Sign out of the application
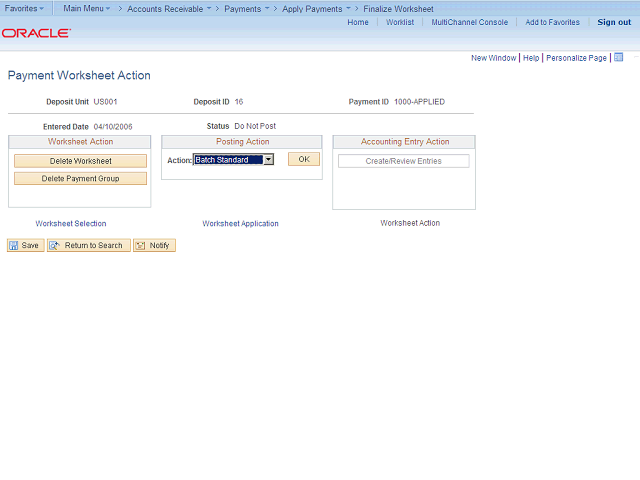 [614, 22]
